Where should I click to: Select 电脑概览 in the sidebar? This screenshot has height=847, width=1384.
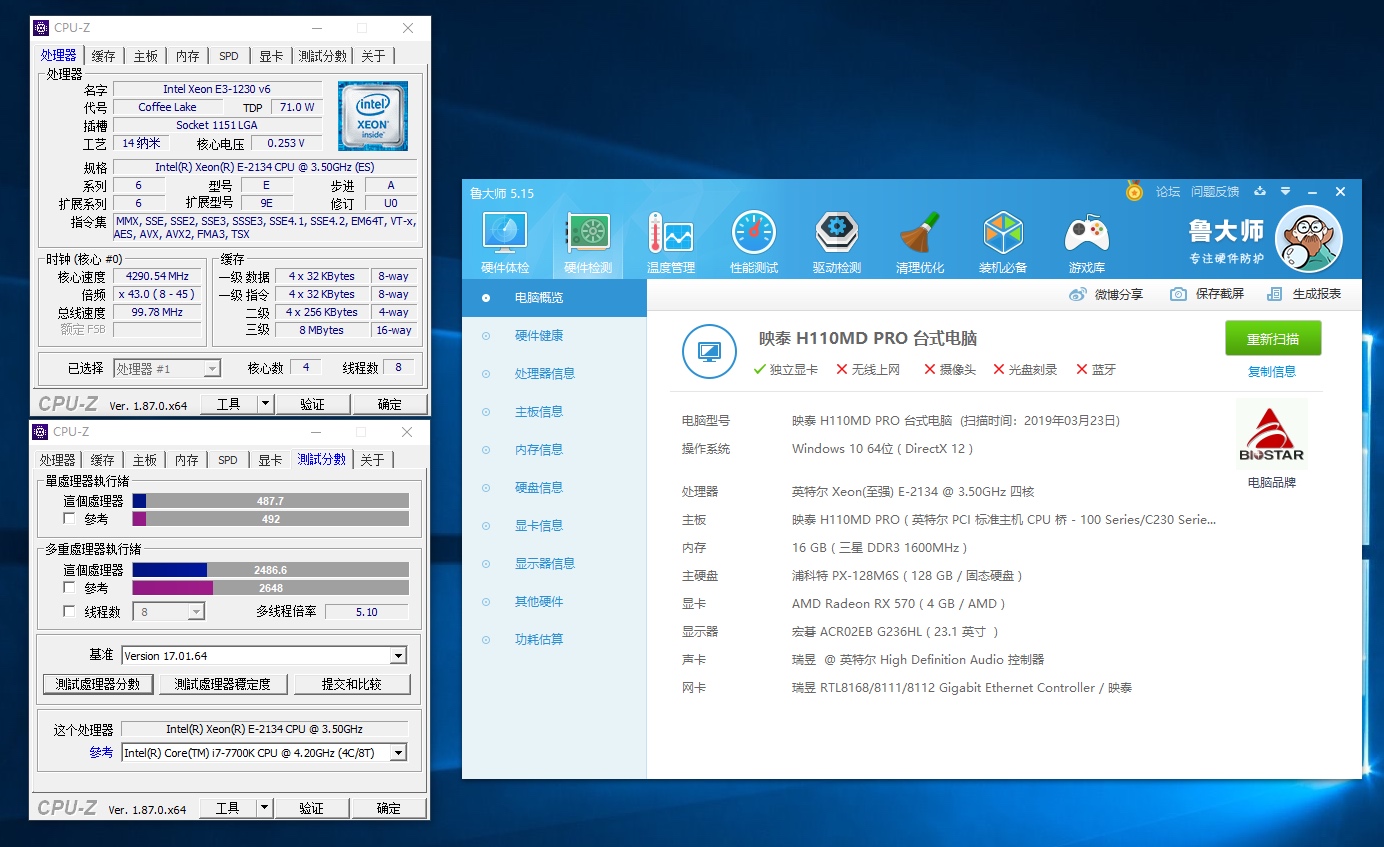click(x=554, y=298)
